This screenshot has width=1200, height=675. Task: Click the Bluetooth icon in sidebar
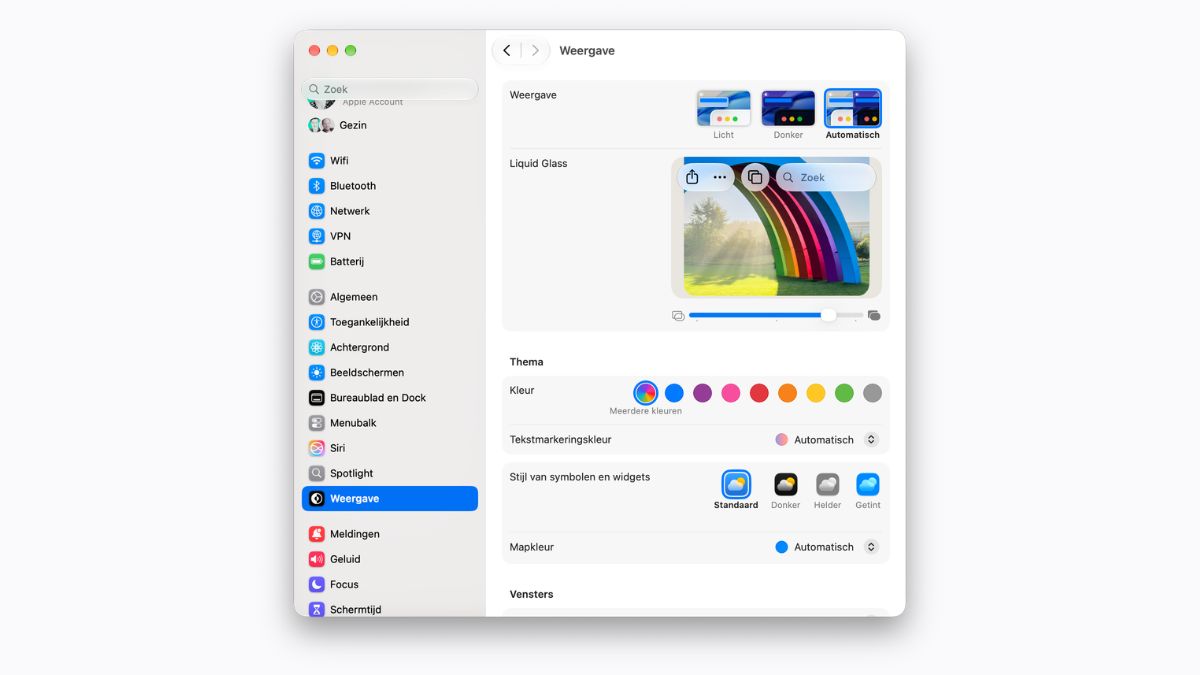click(x=316, y=186)
